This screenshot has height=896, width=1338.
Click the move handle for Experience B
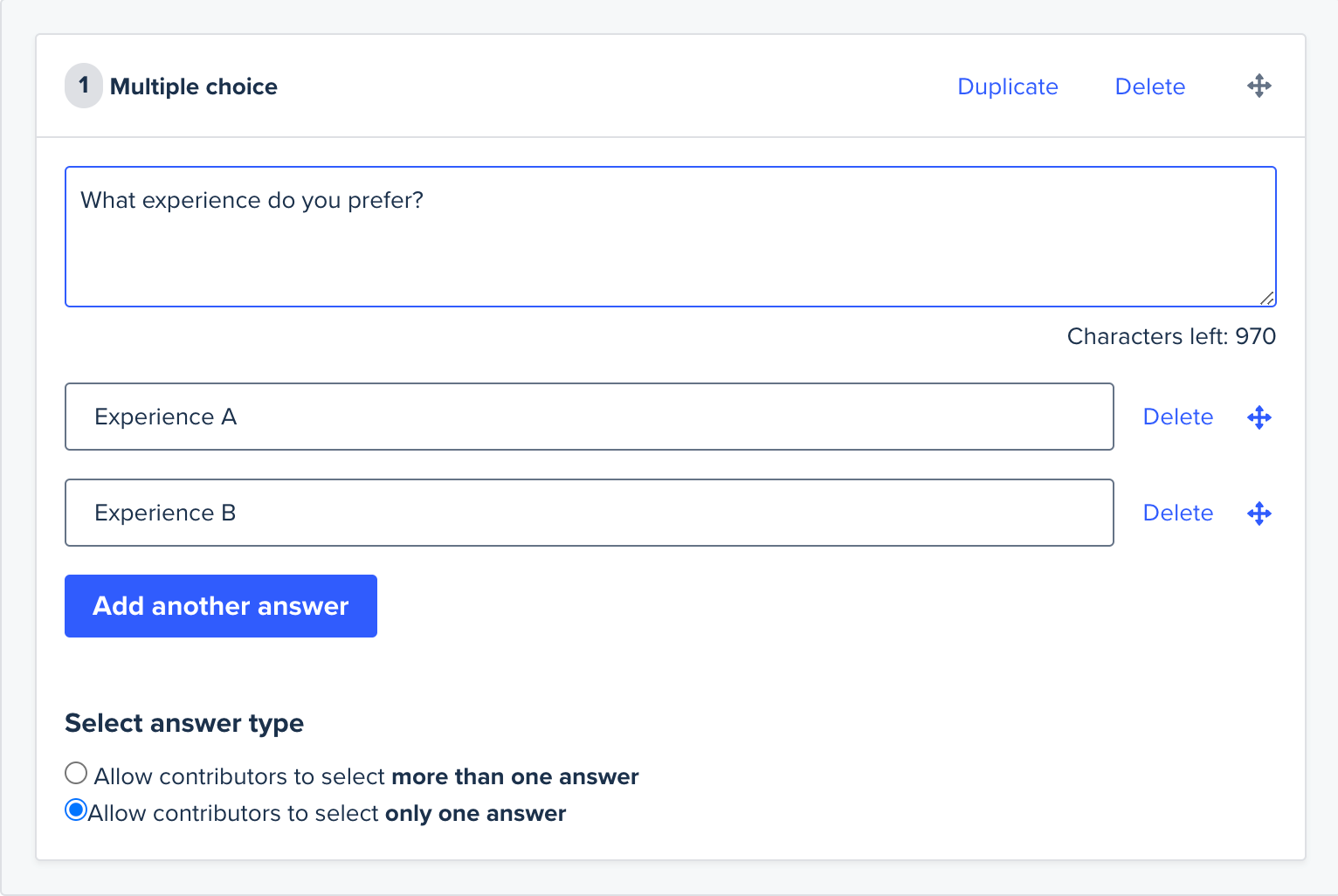click(x=1259, y=513)
